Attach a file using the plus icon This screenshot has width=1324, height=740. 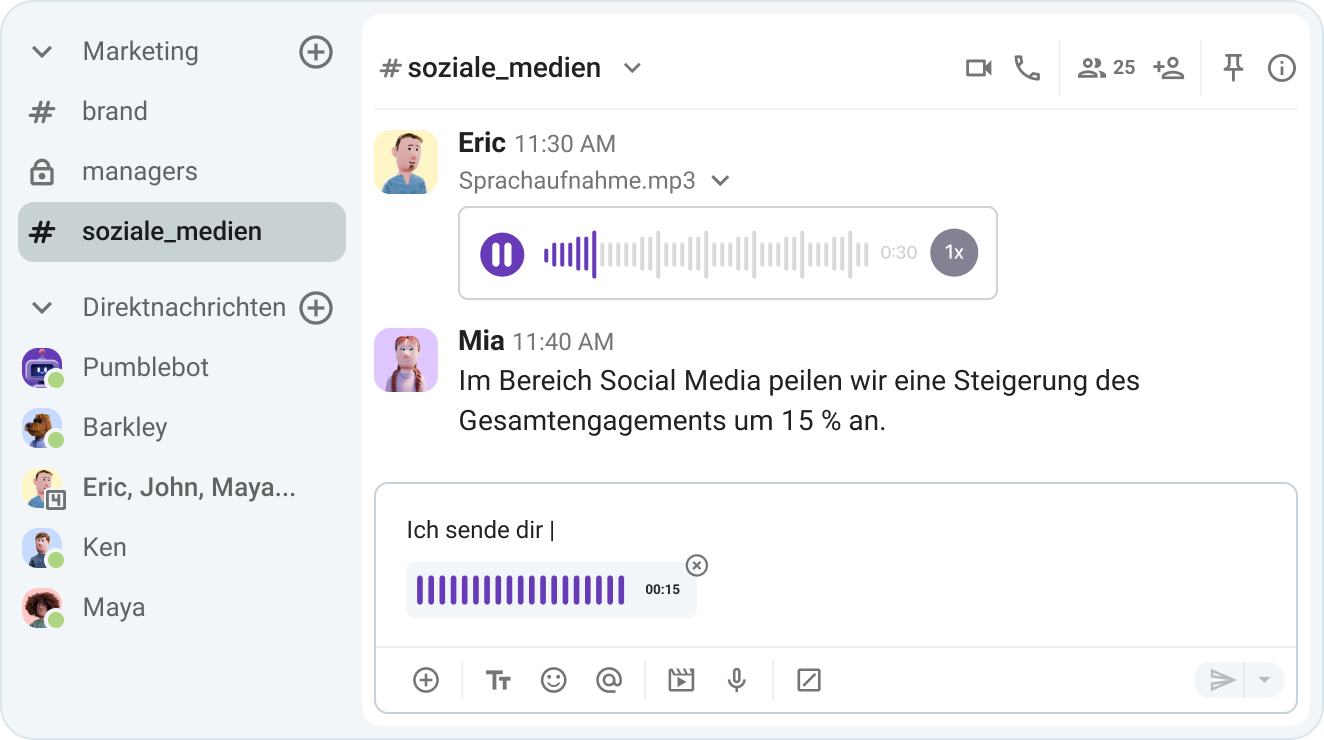426,680
